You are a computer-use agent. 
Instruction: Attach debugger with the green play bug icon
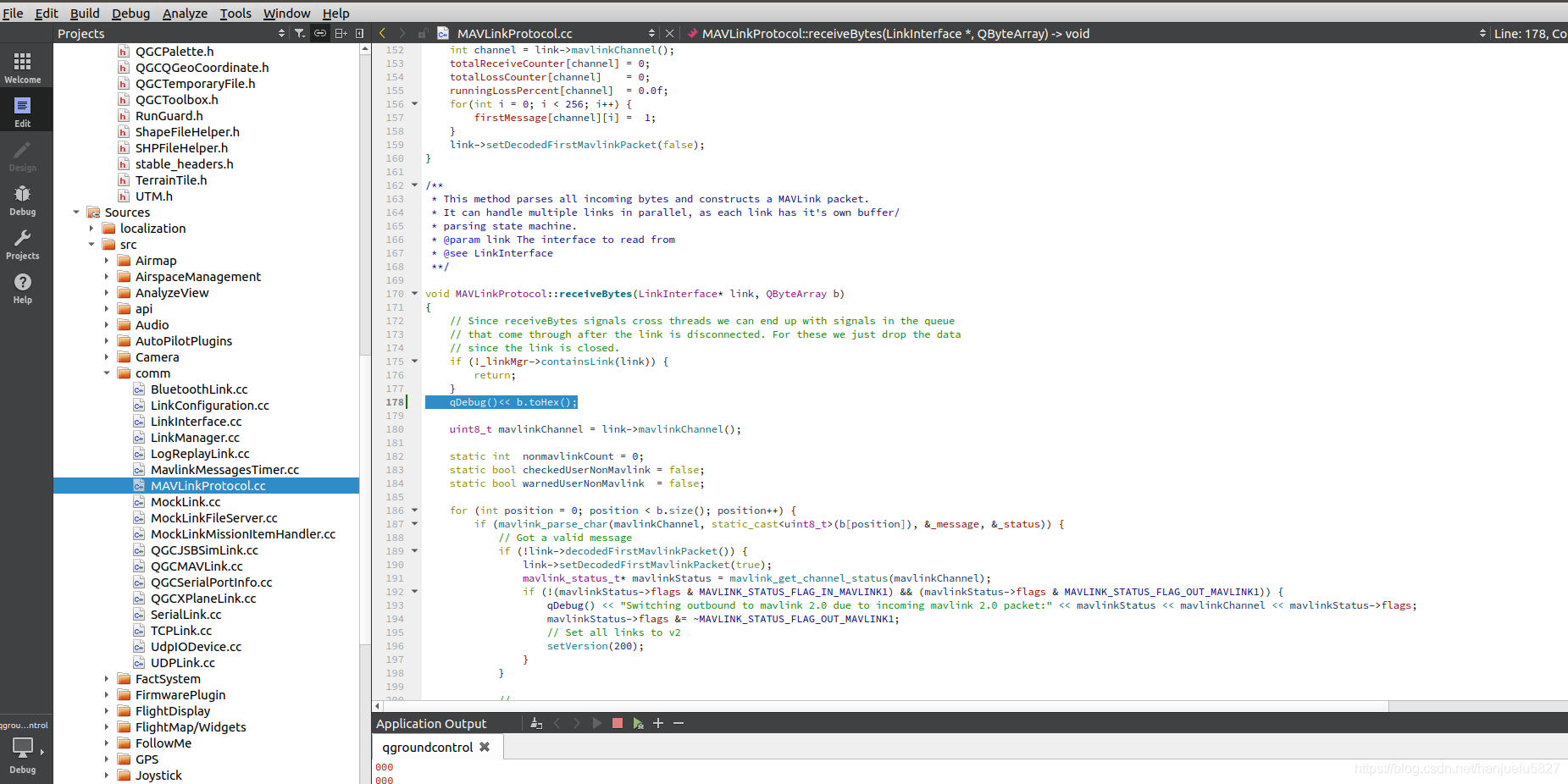pos(638,723)
